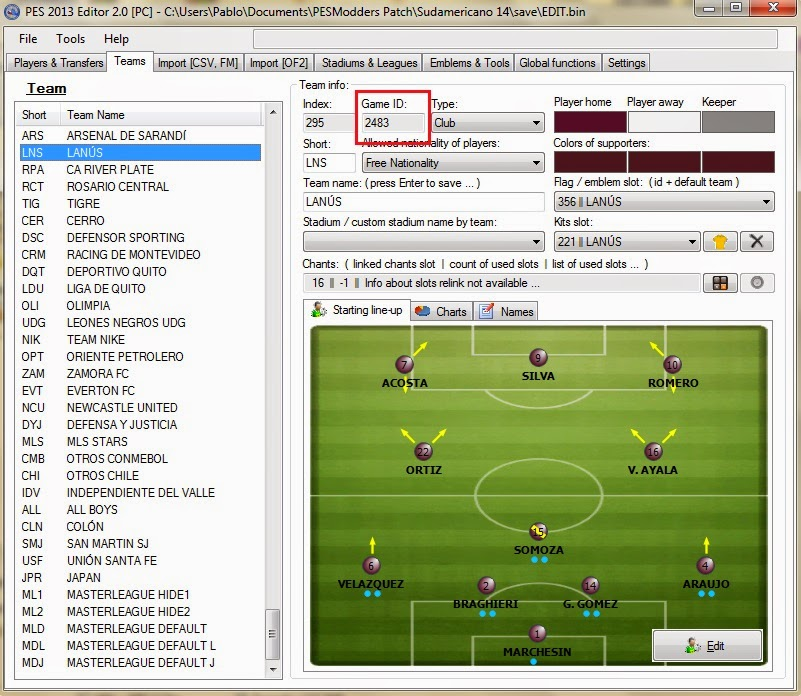Open the Tools menu

[x=70, y=39]
